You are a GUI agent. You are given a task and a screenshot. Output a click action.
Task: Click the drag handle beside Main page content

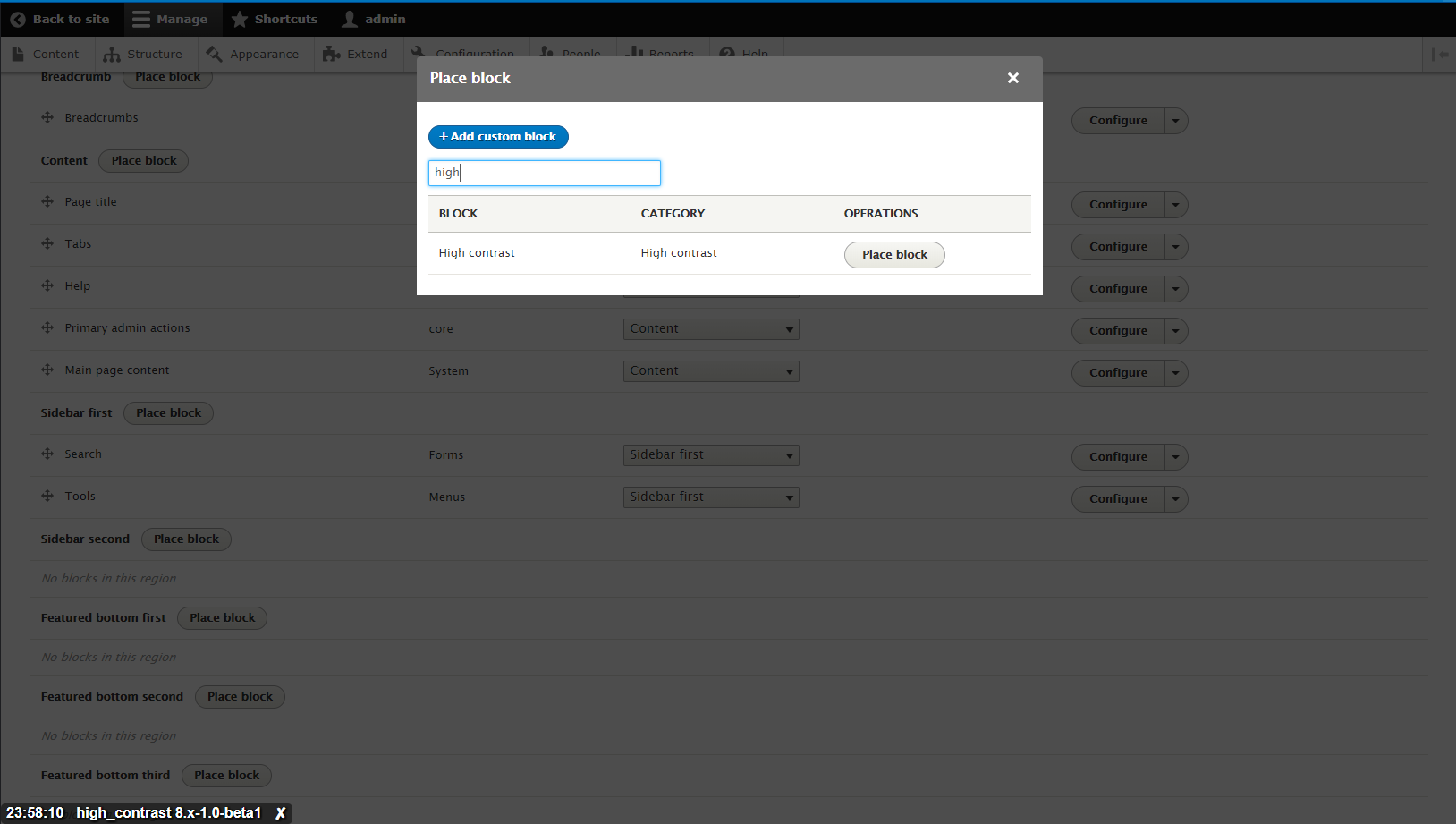point(47,370)
